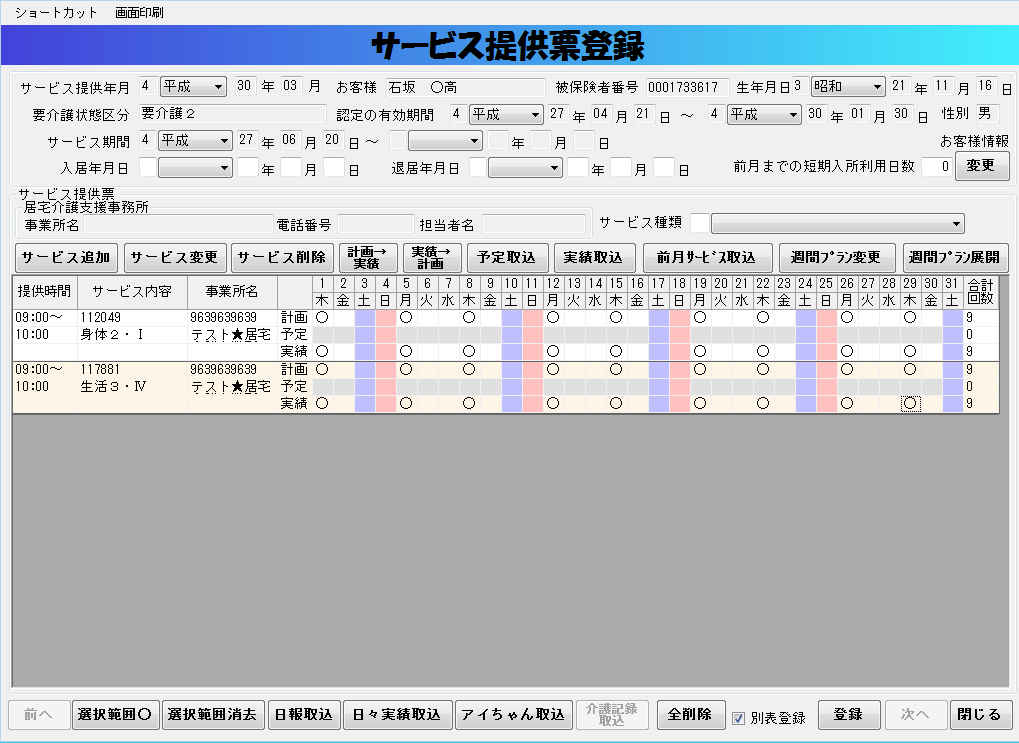Click the 日報取込 button
The height and width of the screenshot is (743, 1019).
click(303, 714)
